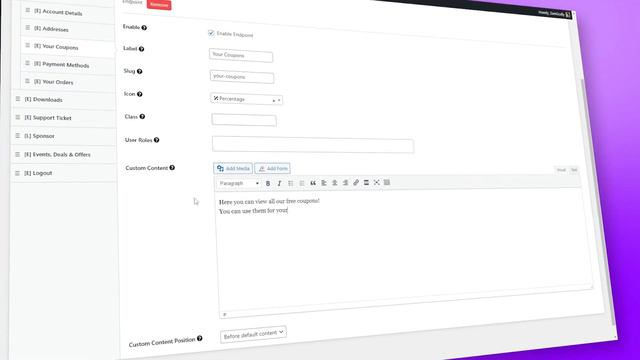
Task: Open help tooltip beside User Roles
Action: (156, 140)
